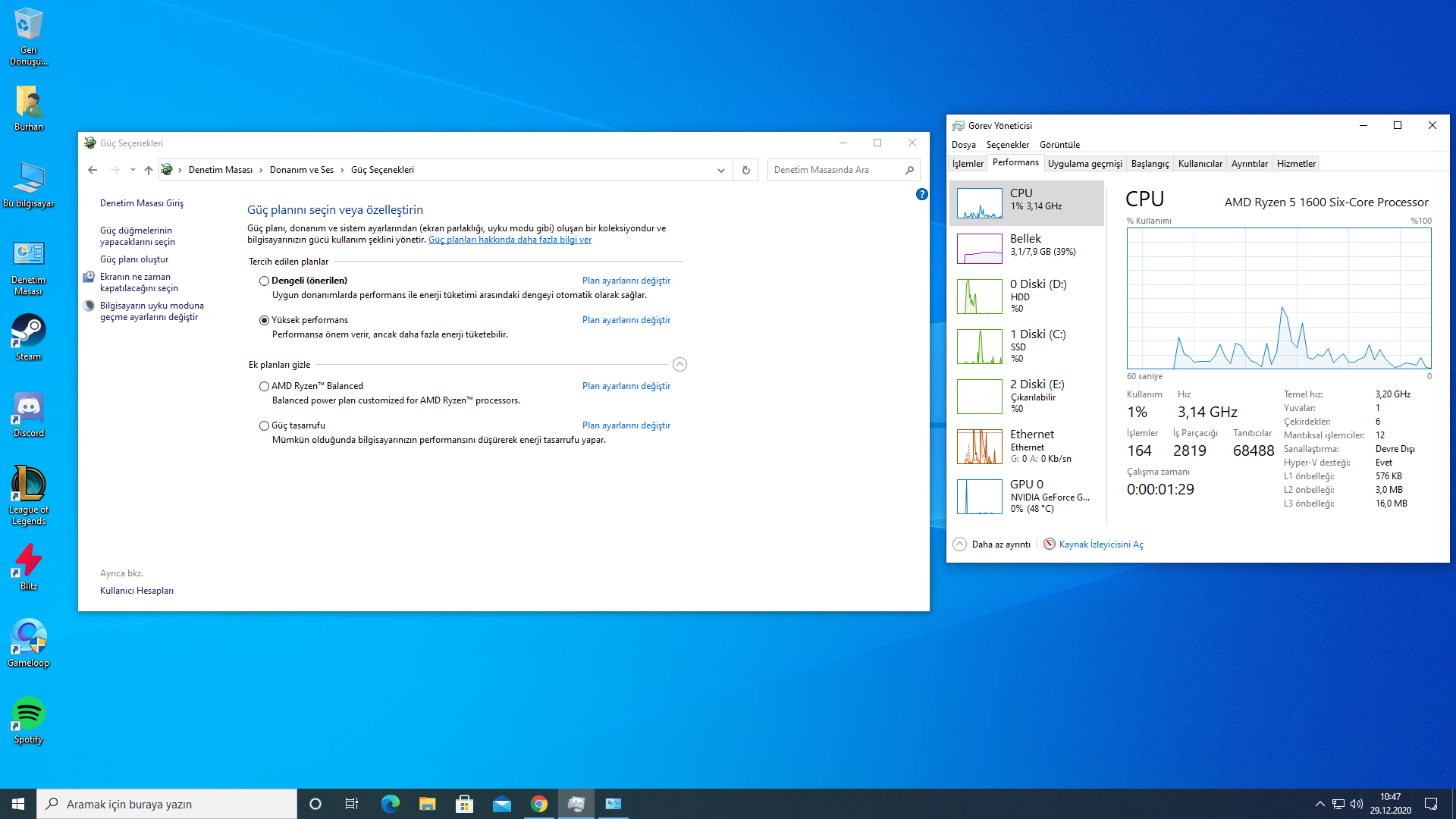Refresh the Güç Seçenekleri window
1456x819 pixels.
pos(746,170)
